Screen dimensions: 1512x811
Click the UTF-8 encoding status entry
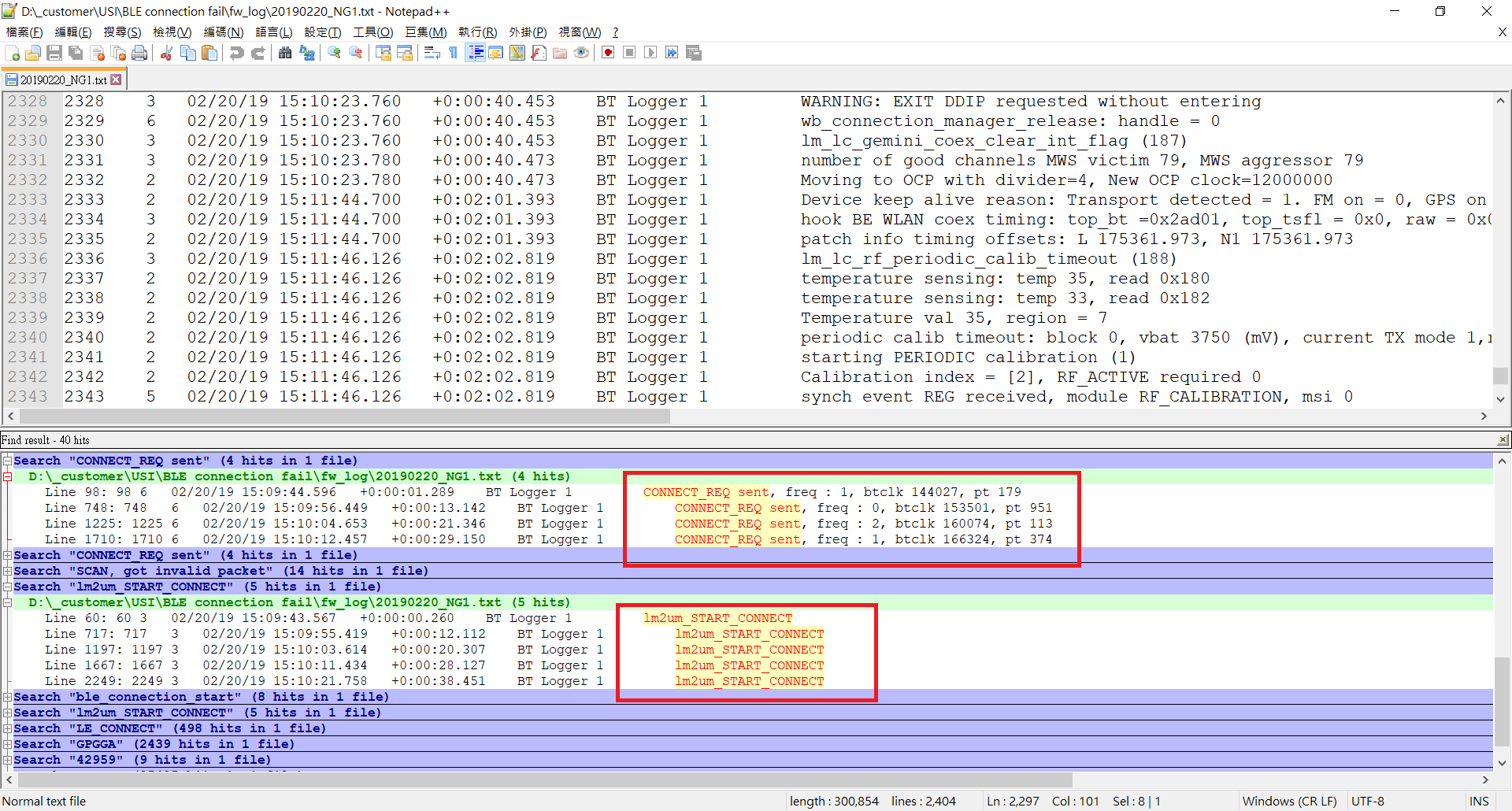[x=1367, y=802]
